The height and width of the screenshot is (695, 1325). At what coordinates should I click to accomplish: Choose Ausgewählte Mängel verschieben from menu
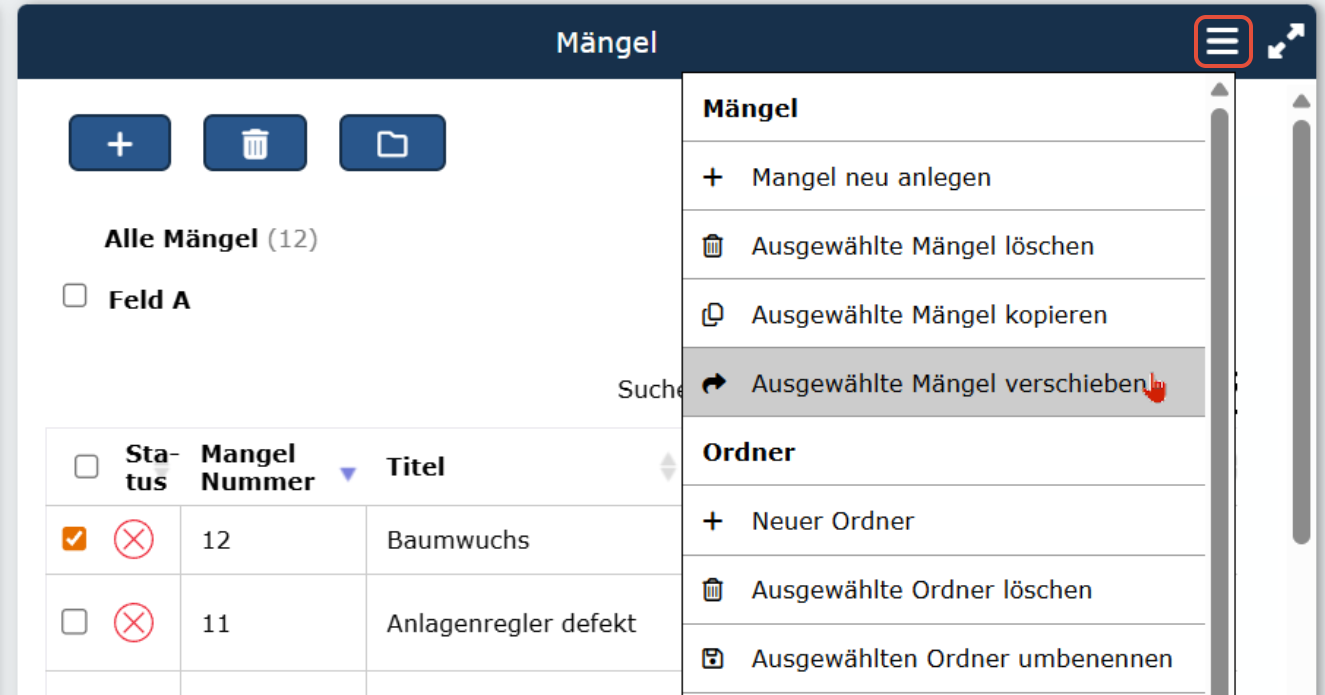(x=944, y=383)
